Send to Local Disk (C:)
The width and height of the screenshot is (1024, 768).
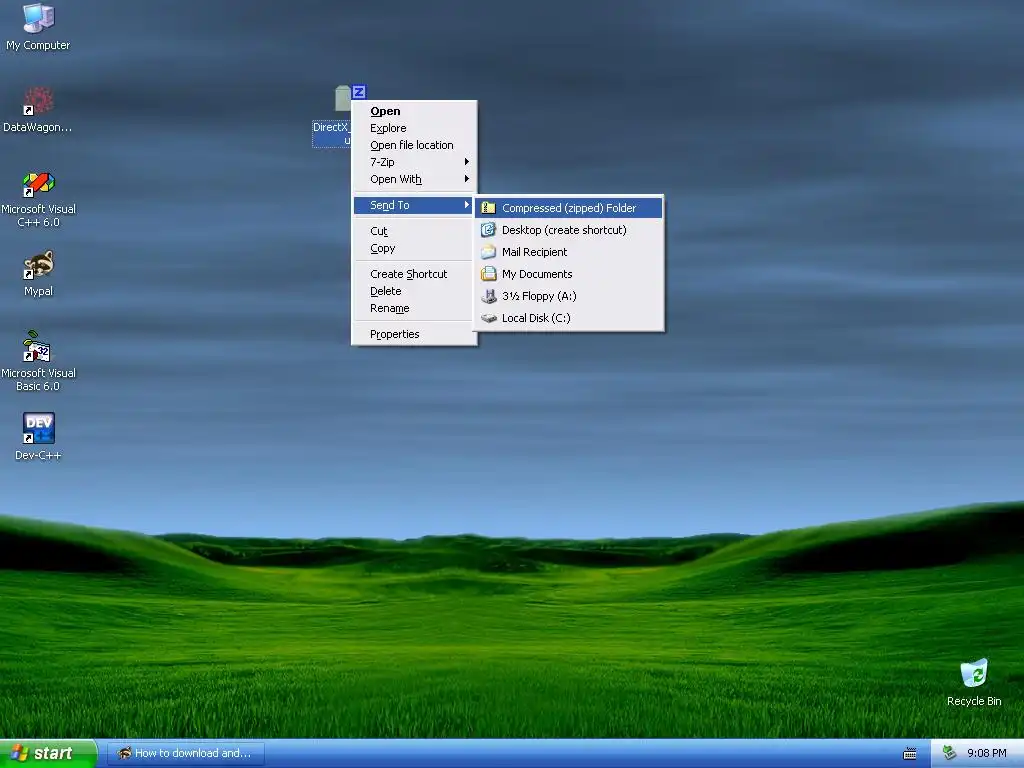tap(569, 318)
